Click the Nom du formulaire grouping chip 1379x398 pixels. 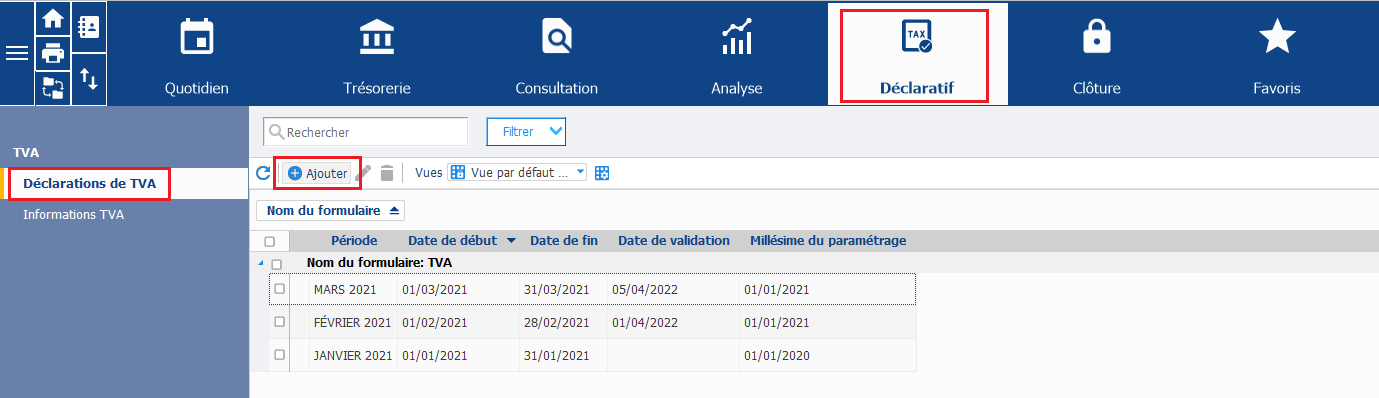(x=331, y=210)
